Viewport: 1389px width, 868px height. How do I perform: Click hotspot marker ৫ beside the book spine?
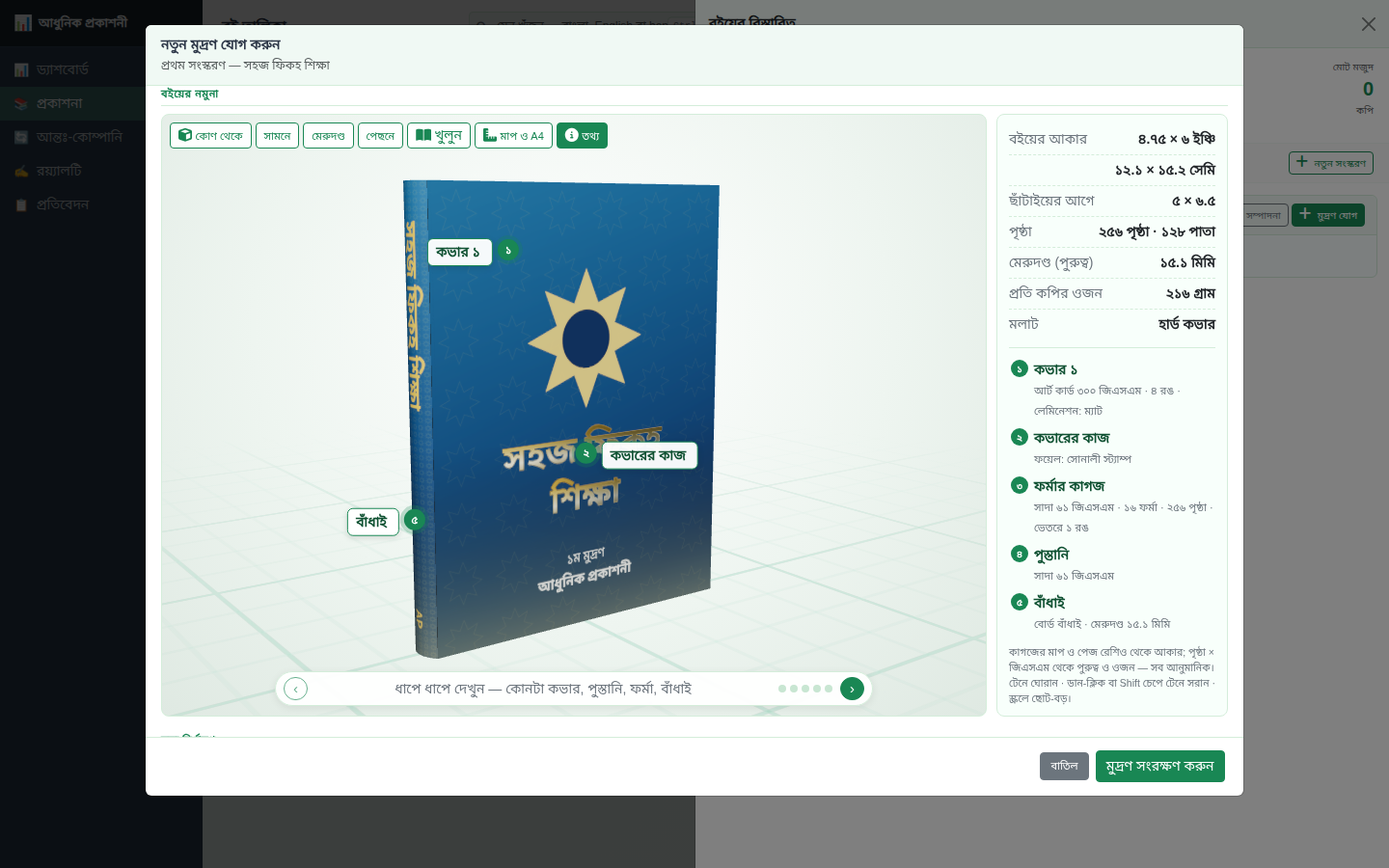click(x=414, y=520)
